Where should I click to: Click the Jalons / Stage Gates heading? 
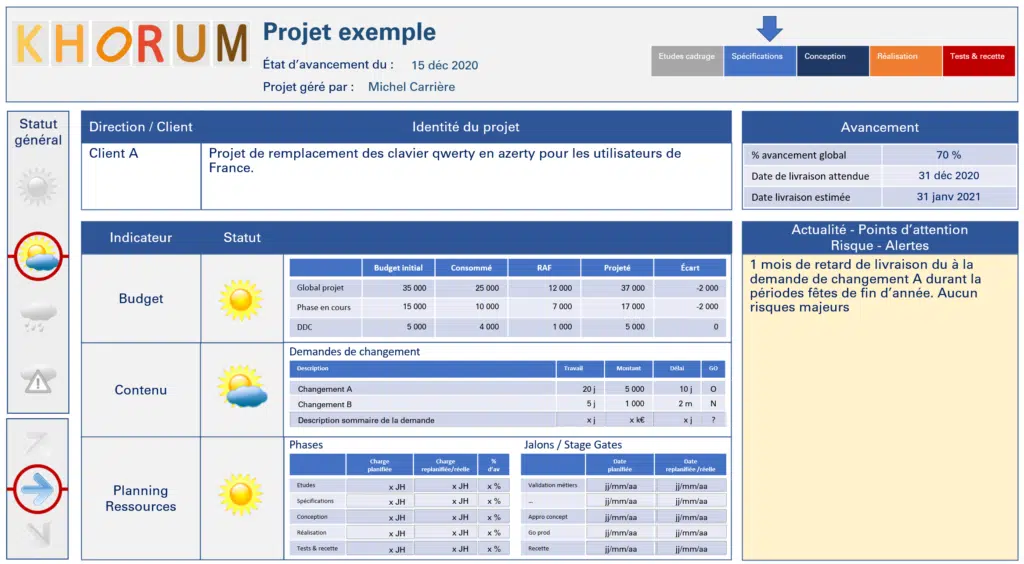coord(573,445)
